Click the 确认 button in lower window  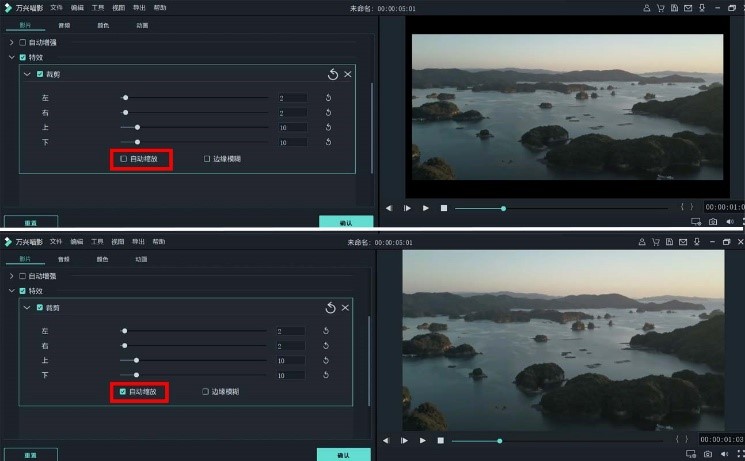point(344,454)
